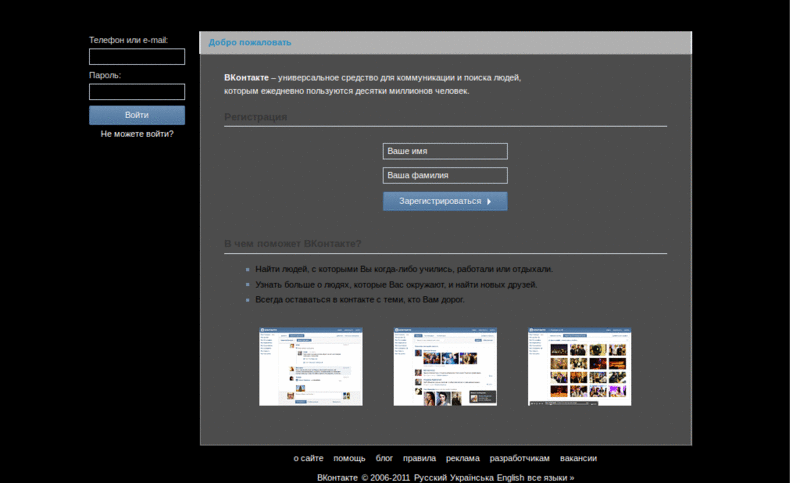Open the правила footer link
The height and width of the screenshot is (483, 800).
(x=419, y=458)
